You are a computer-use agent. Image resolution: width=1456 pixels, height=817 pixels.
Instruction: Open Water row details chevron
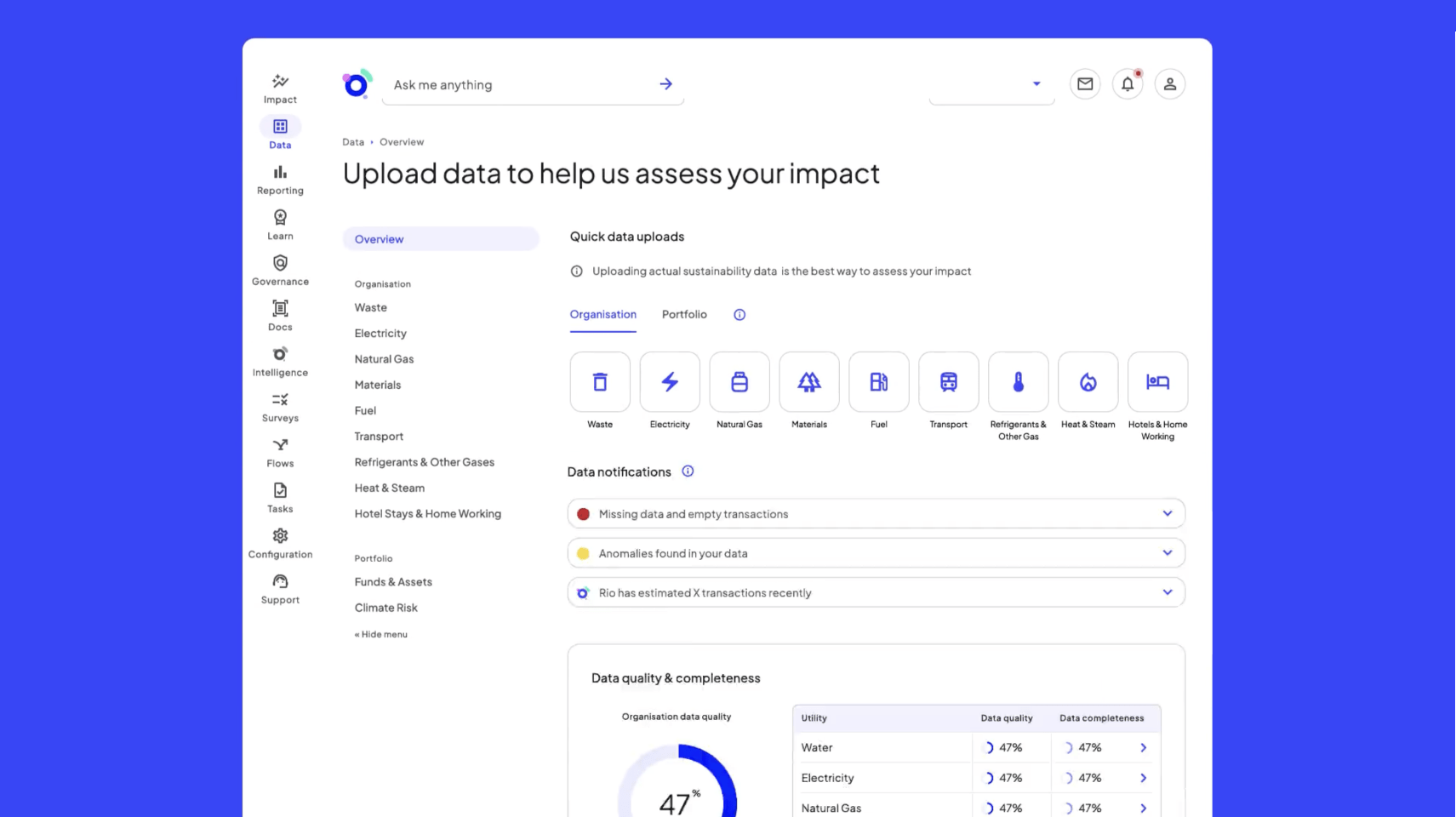1144,748
